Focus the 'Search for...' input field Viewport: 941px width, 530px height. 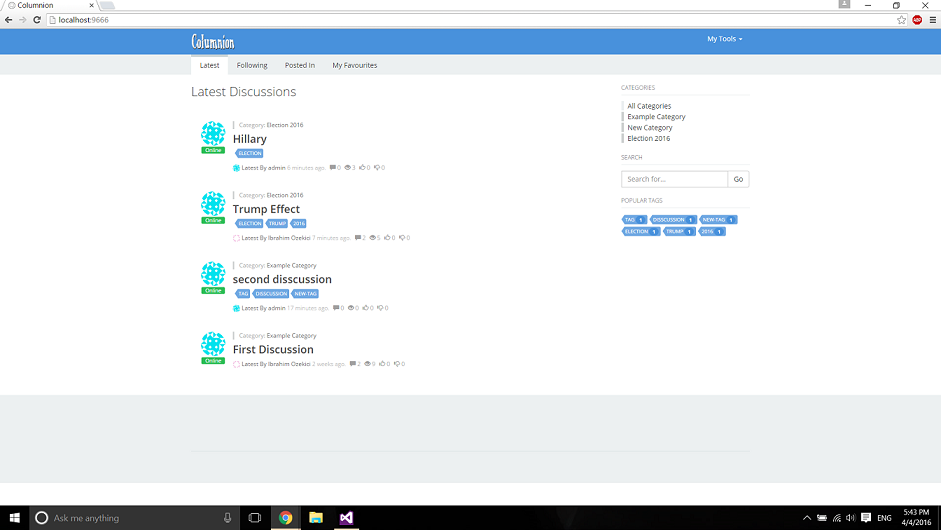(674, 179)
